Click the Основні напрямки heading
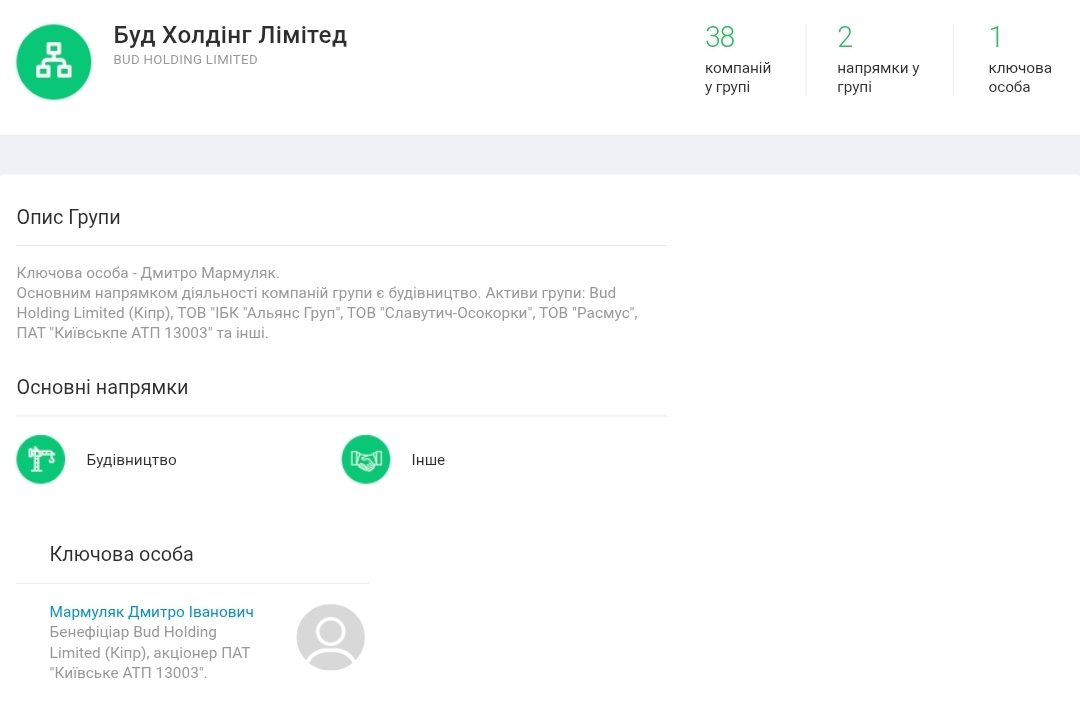Viewport: 1080px width, 719px height. tap(102, 387)
